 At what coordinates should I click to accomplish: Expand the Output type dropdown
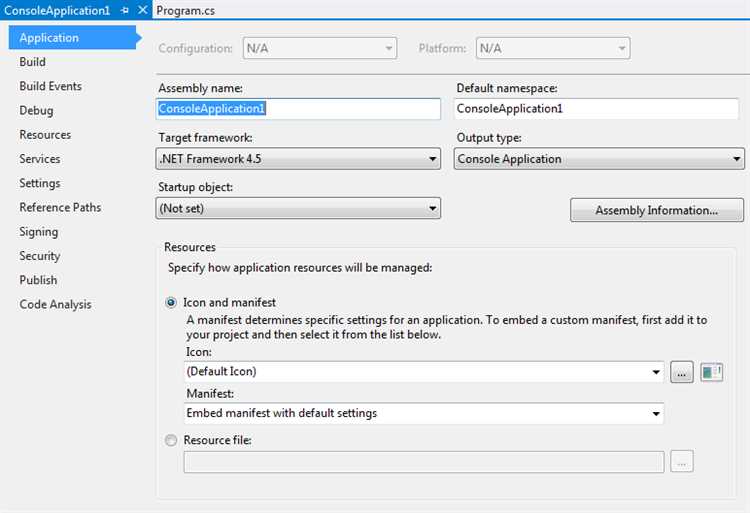(598, 159)
